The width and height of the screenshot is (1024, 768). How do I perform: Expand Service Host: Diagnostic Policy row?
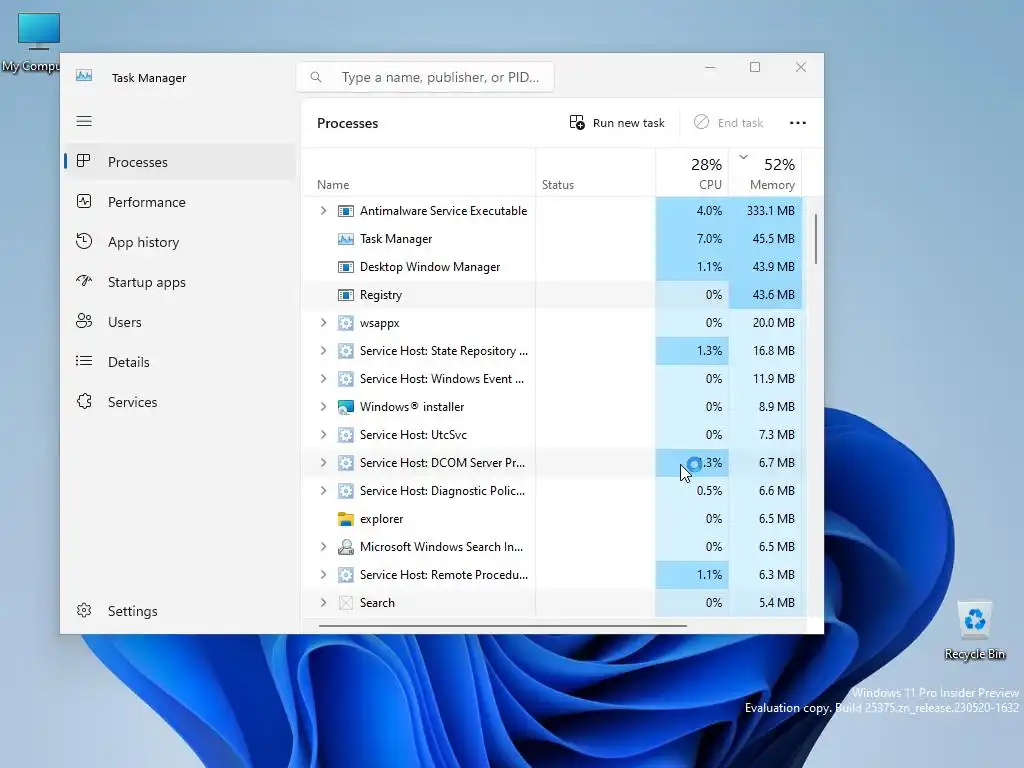[x=323, y=490]
